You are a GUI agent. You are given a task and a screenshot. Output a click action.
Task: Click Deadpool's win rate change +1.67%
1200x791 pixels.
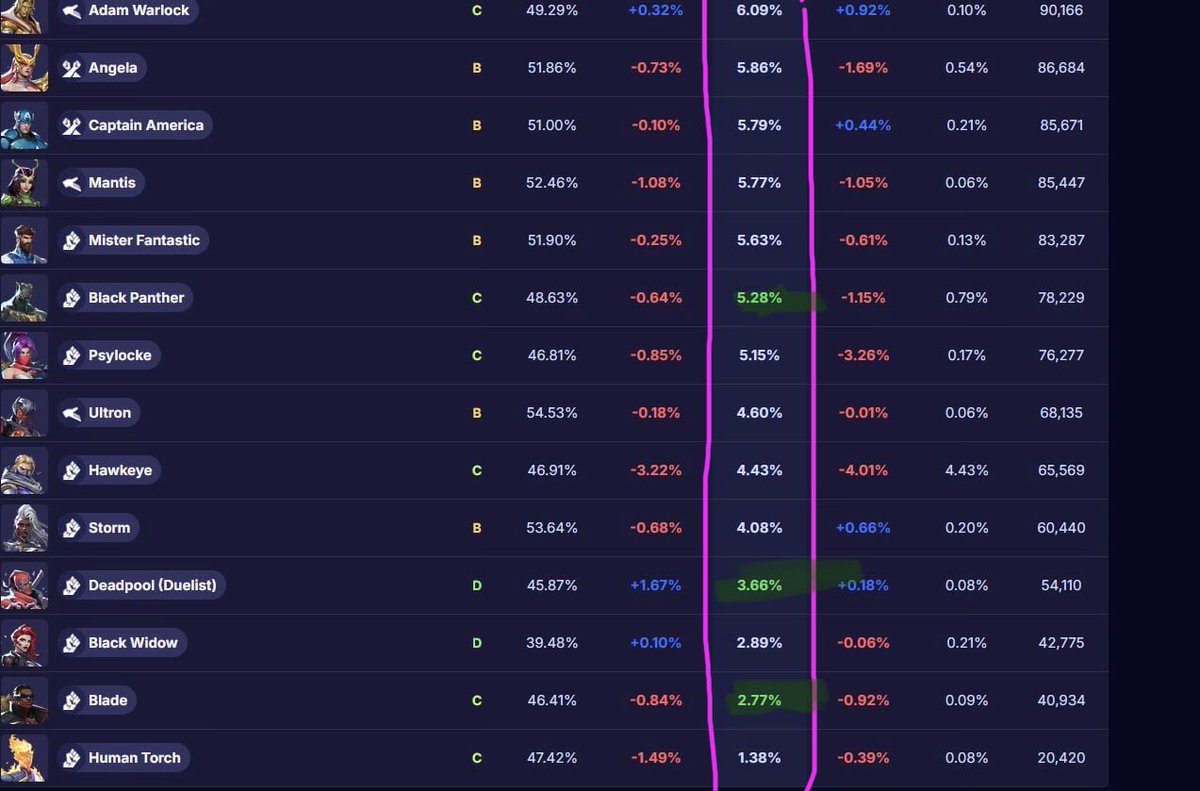tap(655, 586)
